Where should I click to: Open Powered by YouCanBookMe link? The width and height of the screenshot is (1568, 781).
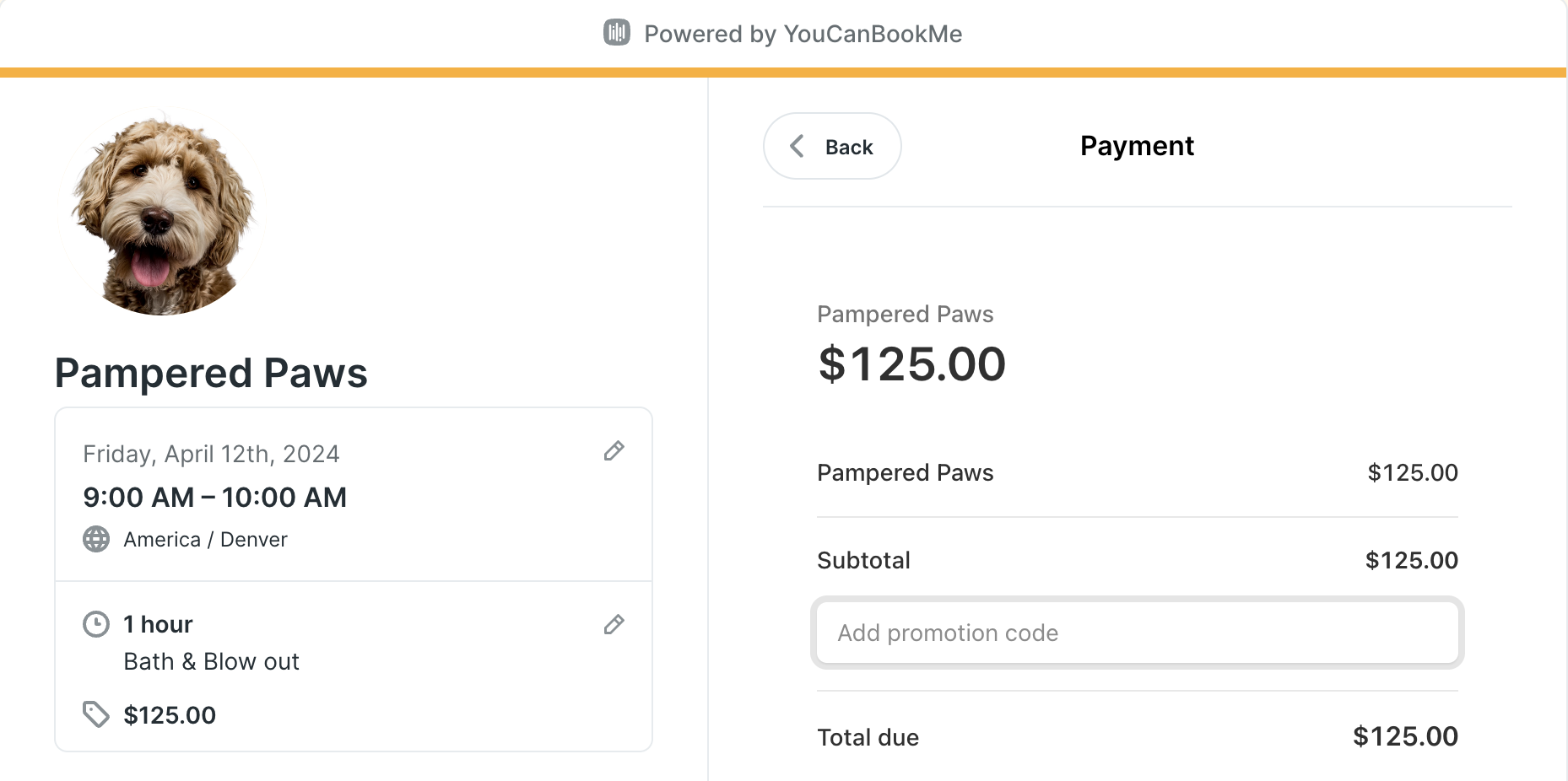click(783, 34)
